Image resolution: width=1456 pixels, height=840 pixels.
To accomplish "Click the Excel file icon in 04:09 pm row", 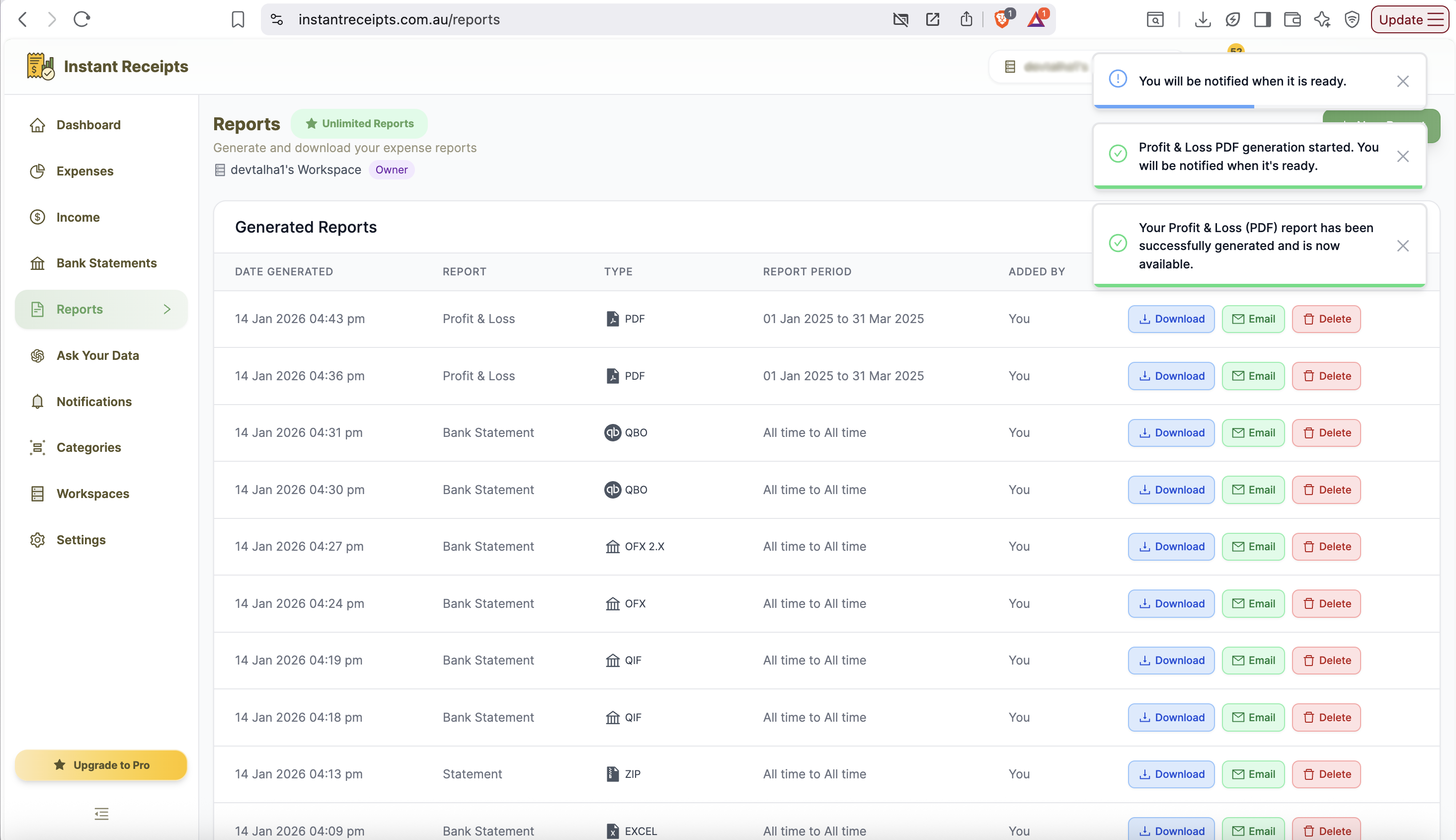I will (x=612, y=831).
